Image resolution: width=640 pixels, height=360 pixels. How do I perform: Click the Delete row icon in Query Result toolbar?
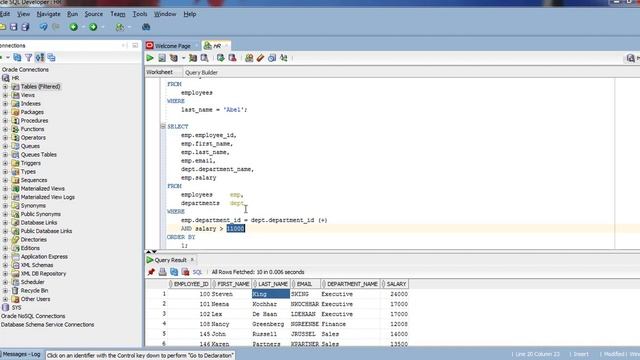coord(185,272)
